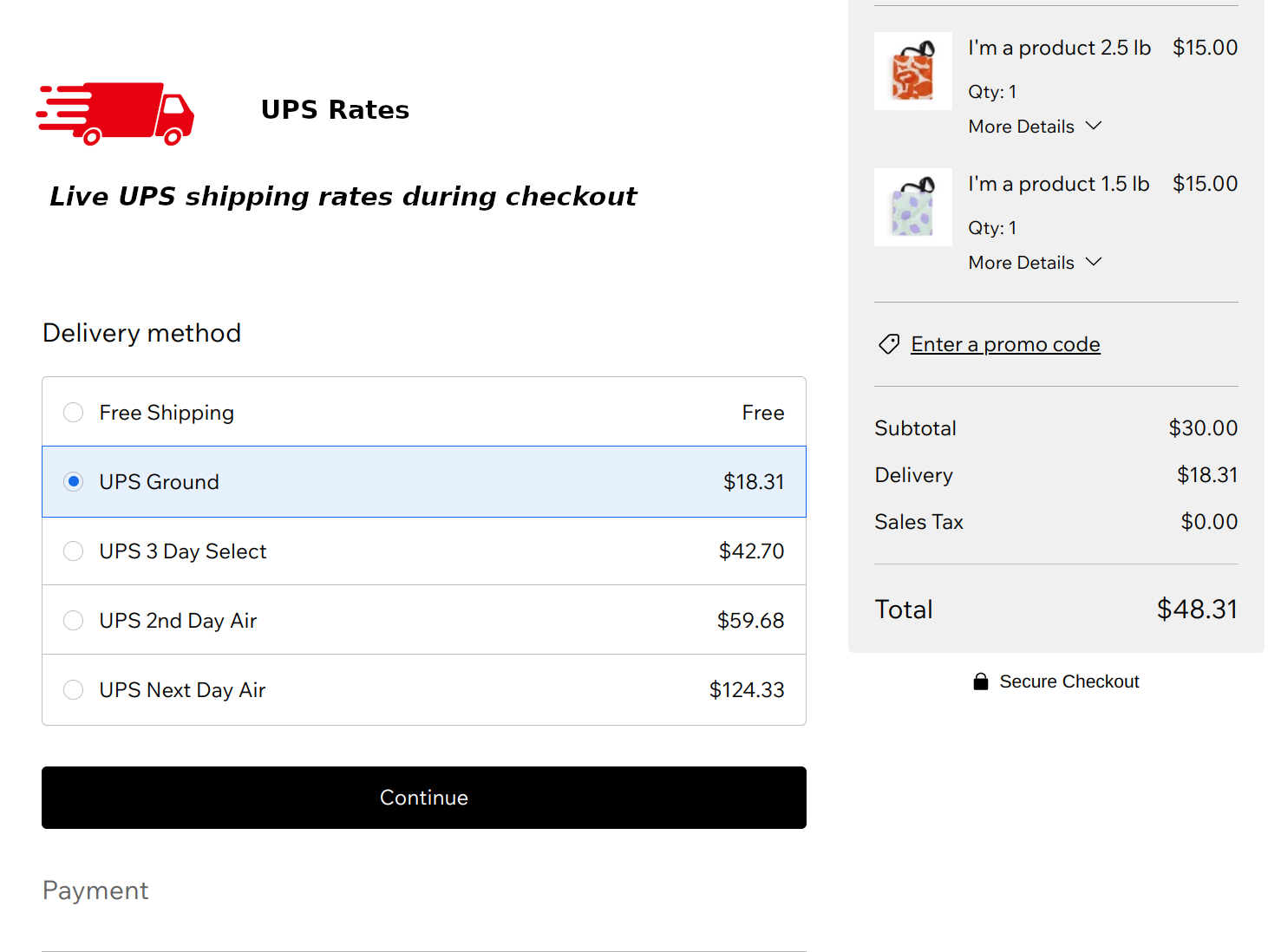This screenshot has width=1268, height=952.
Task: Click the Secure Checkout lock icon
Action: click(x=981, y=681)
